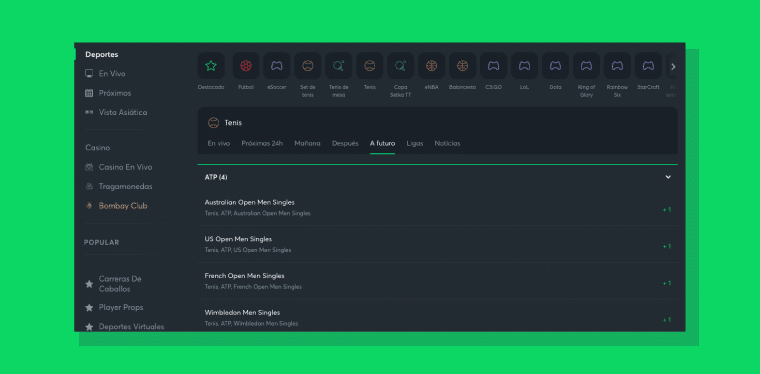
Task: Switch to the Próximas 24h tab
Action: (x=262, y=143)
